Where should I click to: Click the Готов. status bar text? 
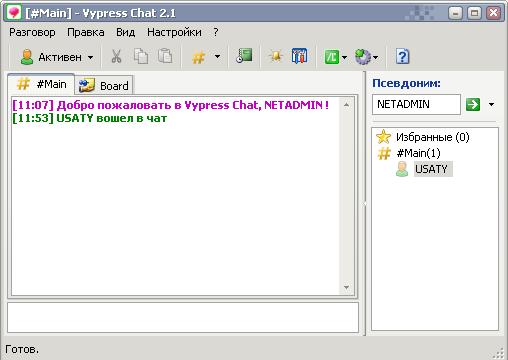pos(22,349)
